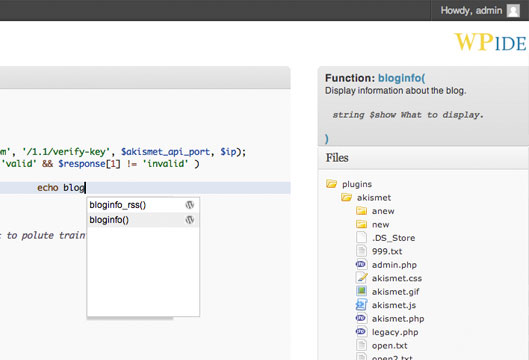Image resolution: width=529 pixels, height=360 pixels.
Task: Open akismet.css in the editor
Action: pos(397,278)
